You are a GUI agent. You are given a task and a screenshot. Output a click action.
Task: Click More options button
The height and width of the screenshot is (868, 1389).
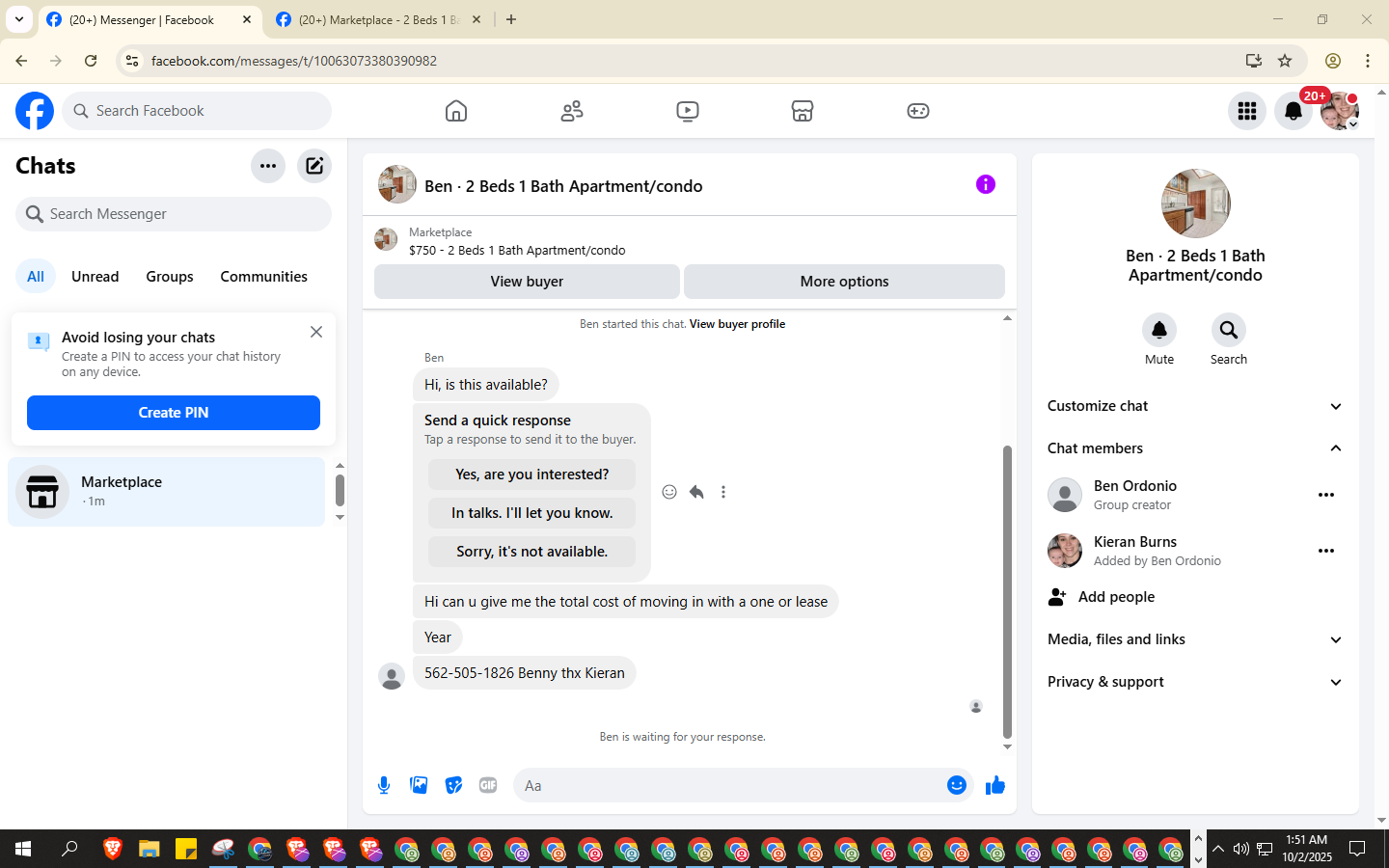tap(844, 282)
